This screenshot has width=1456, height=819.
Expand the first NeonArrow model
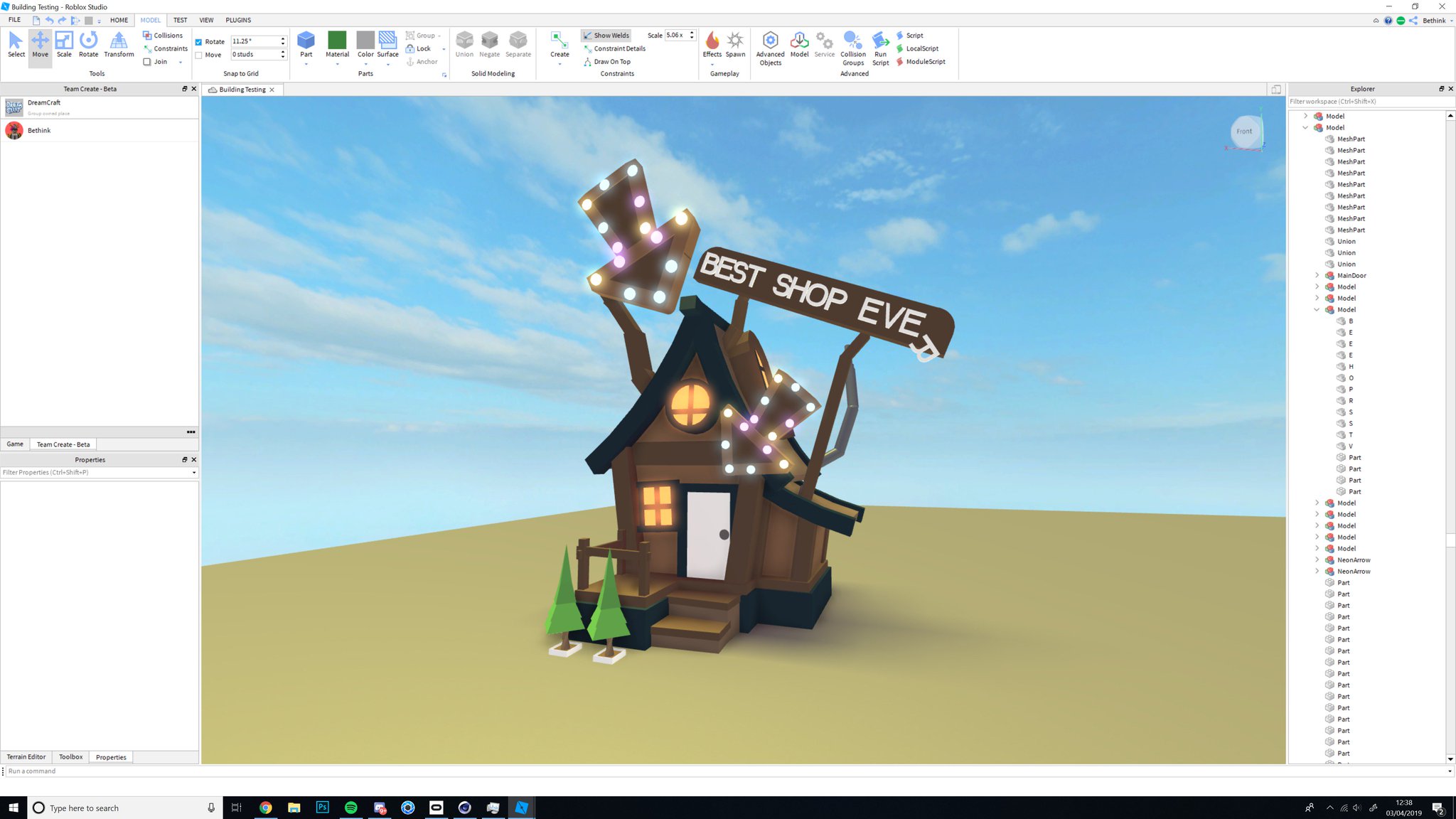coord(1317,560)
